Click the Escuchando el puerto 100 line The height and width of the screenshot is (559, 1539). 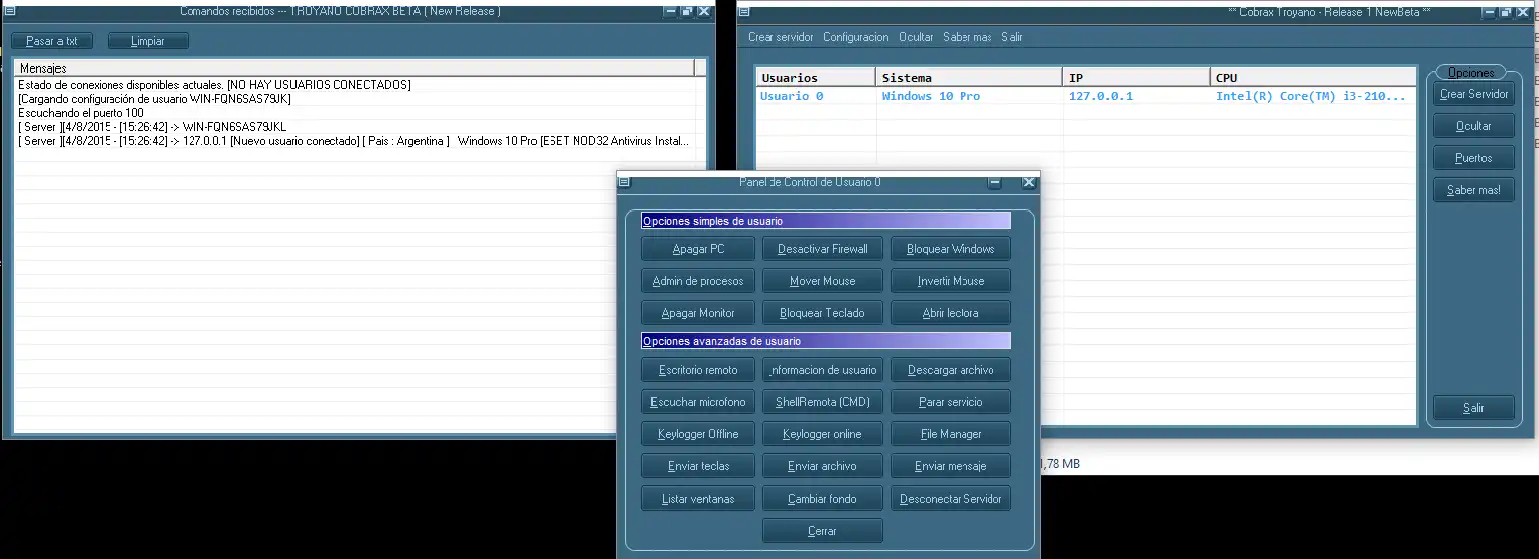coord(81,113)
